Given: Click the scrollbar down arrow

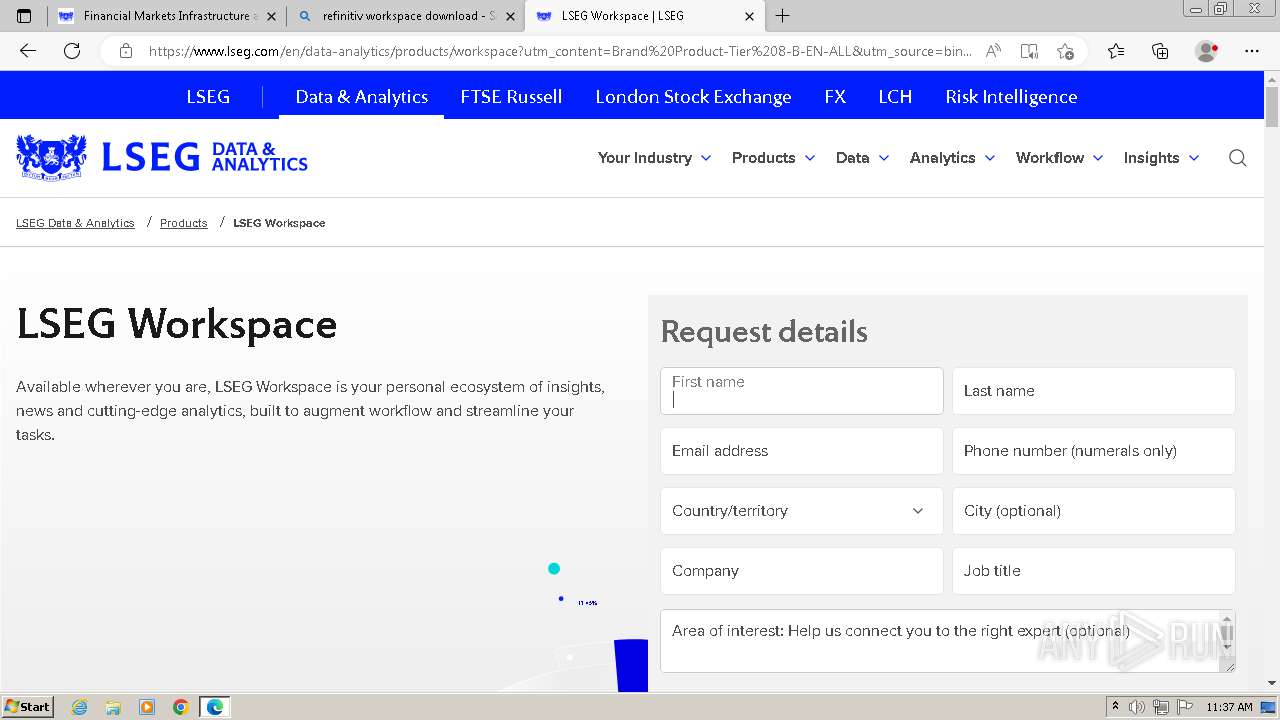Looking at the screenshot, I should [x=1272, y=683].
